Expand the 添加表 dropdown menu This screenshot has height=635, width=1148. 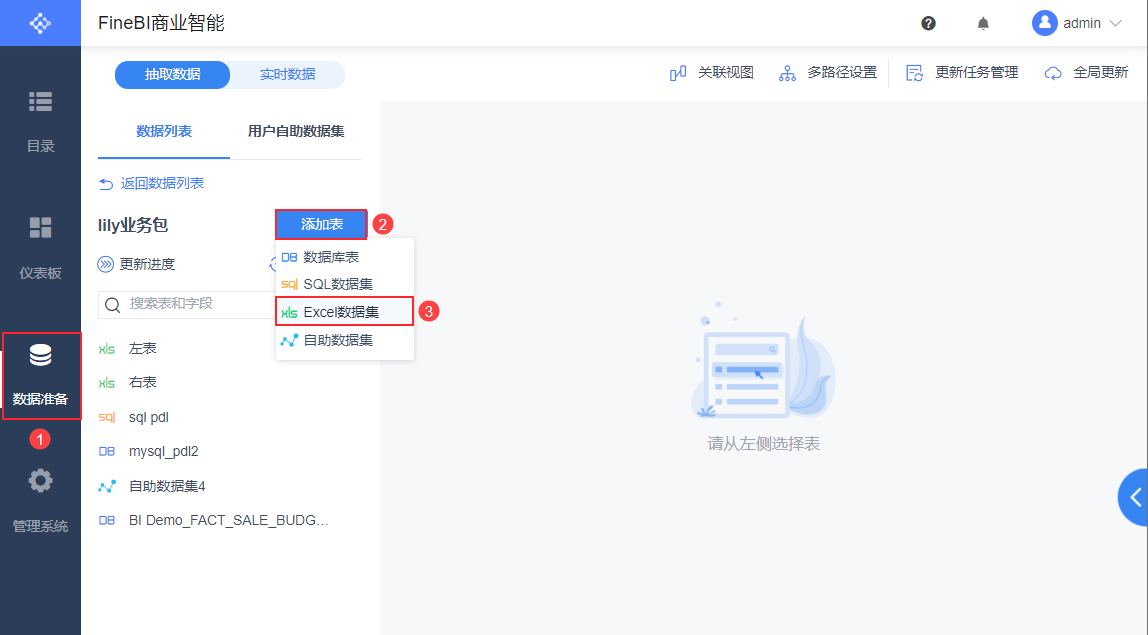point(321,224)
